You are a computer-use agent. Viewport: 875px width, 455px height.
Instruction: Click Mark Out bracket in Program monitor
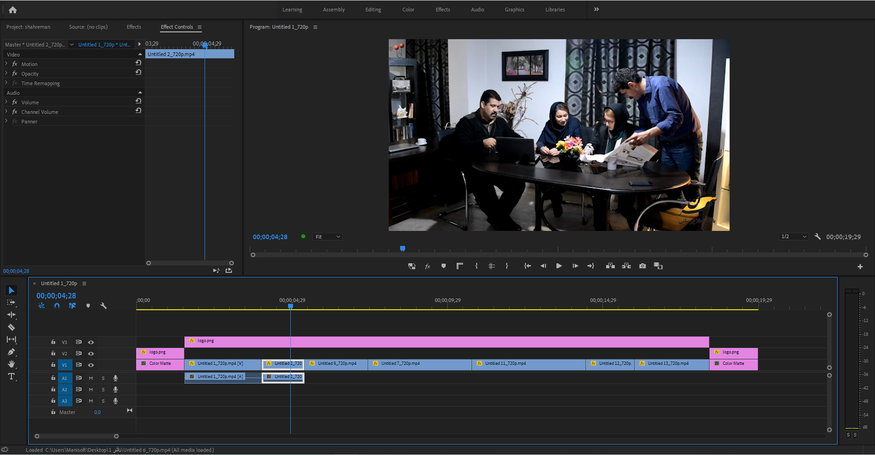(x=507, y=266)
